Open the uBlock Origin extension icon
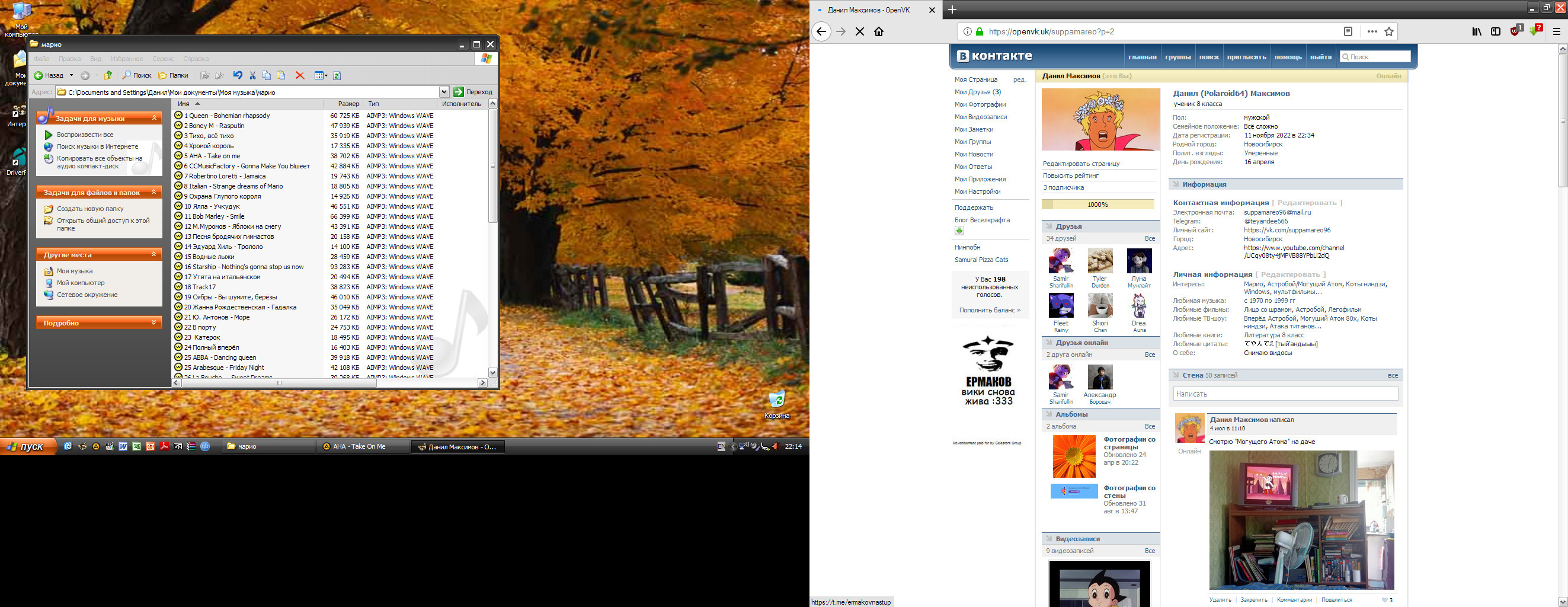This screenshot has width=1568, height=607. point(1516,31)
